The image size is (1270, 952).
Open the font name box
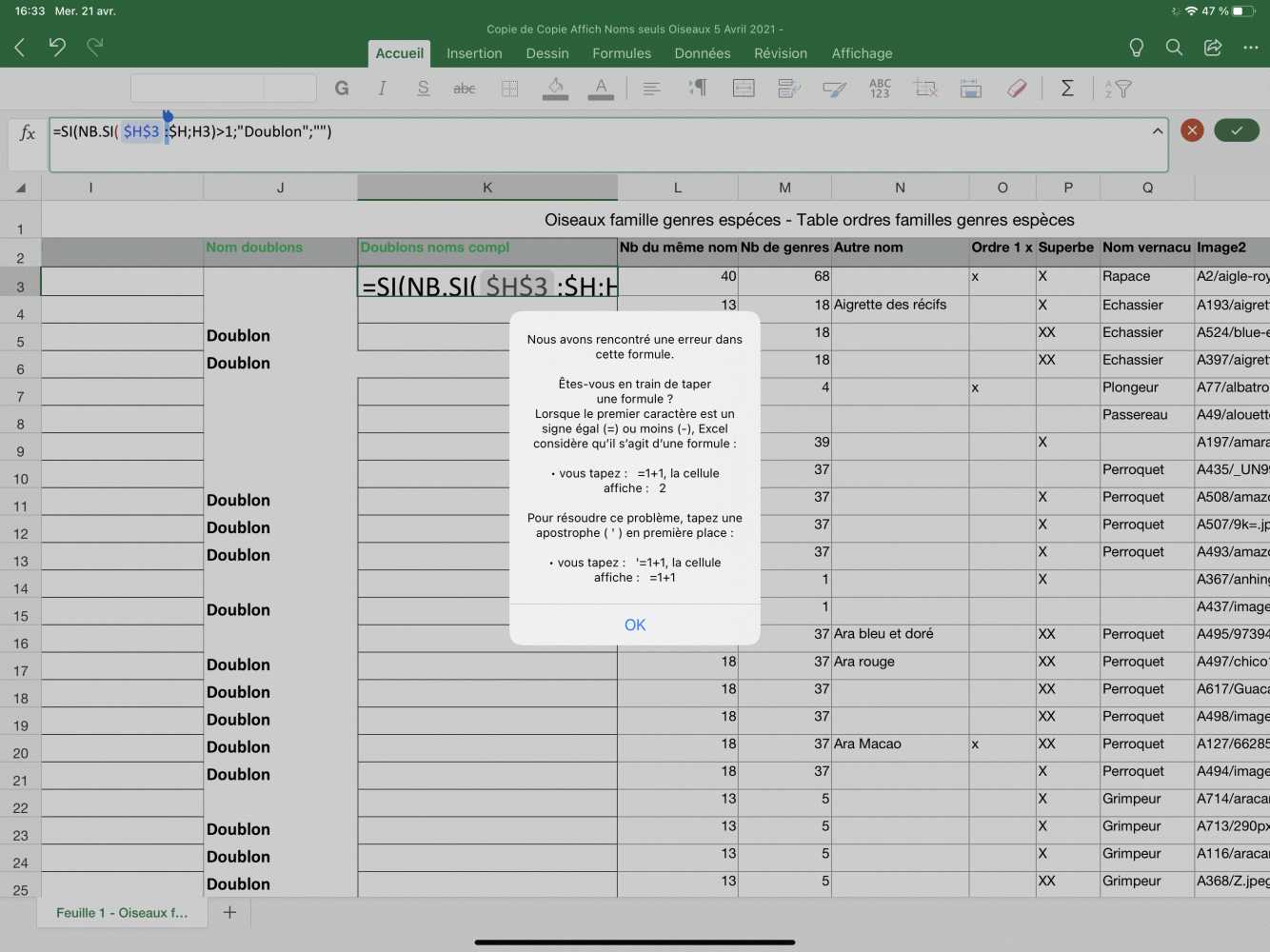pyautogui.click(x=197, y=89)
